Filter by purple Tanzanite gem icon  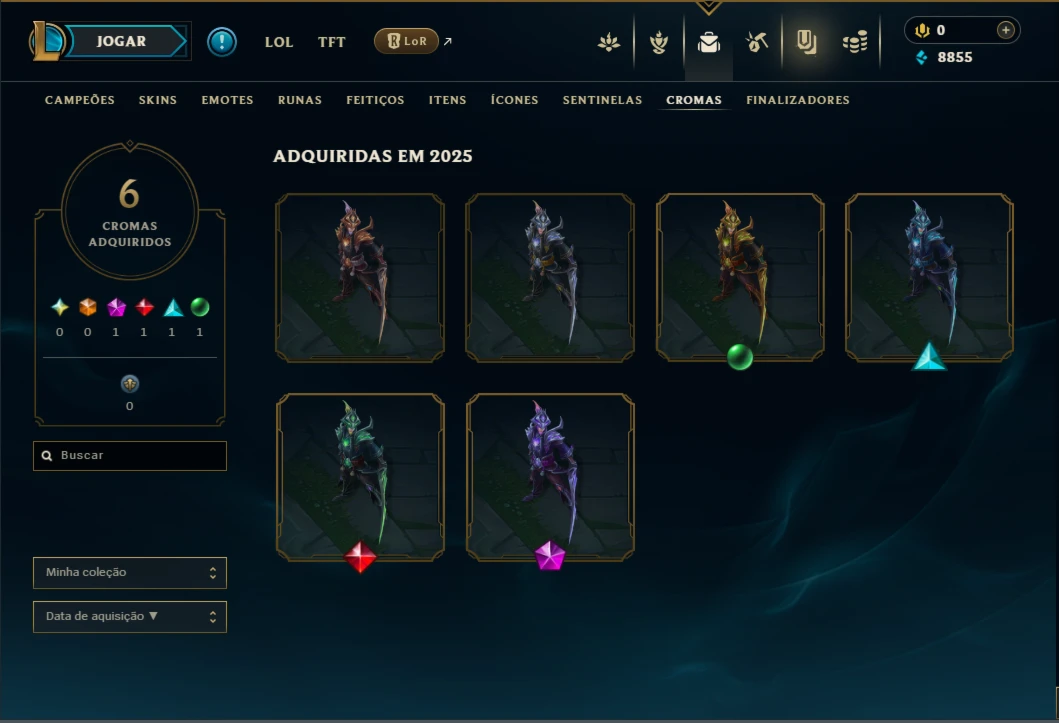pos(116,307)
